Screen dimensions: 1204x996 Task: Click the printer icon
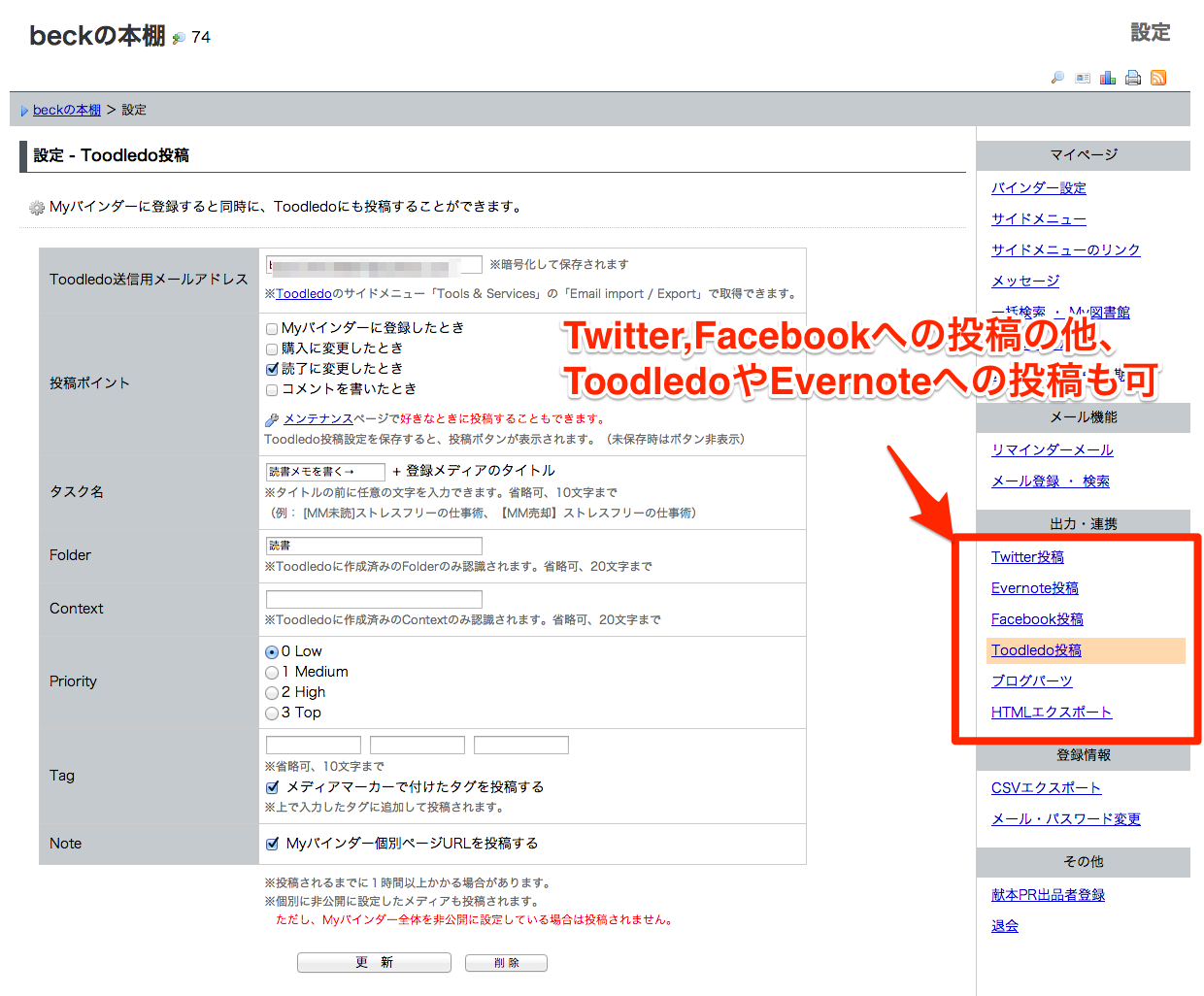(x=1133, y=78)
